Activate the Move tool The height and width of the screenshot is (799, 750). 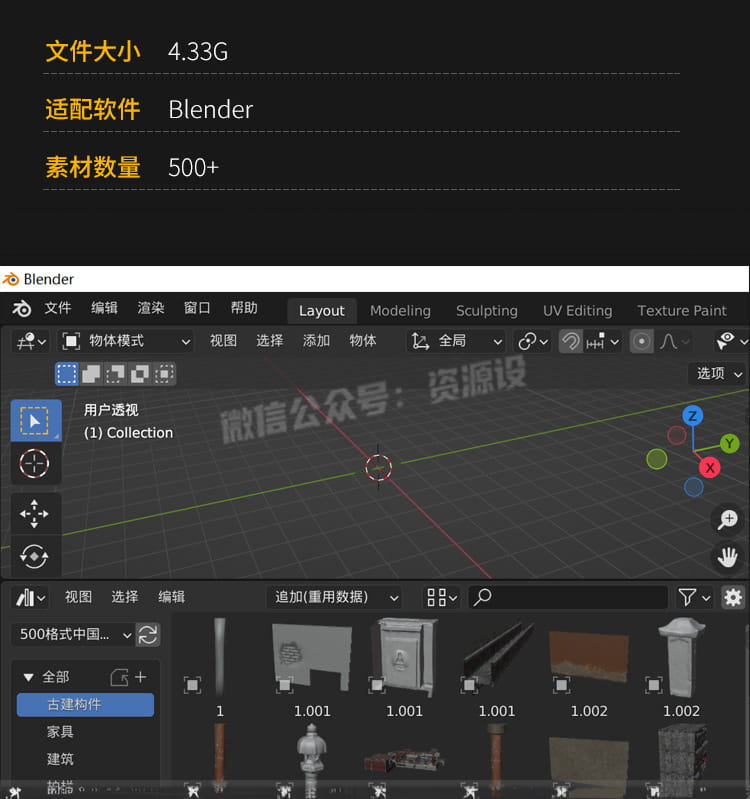click(x=35, y=514)
